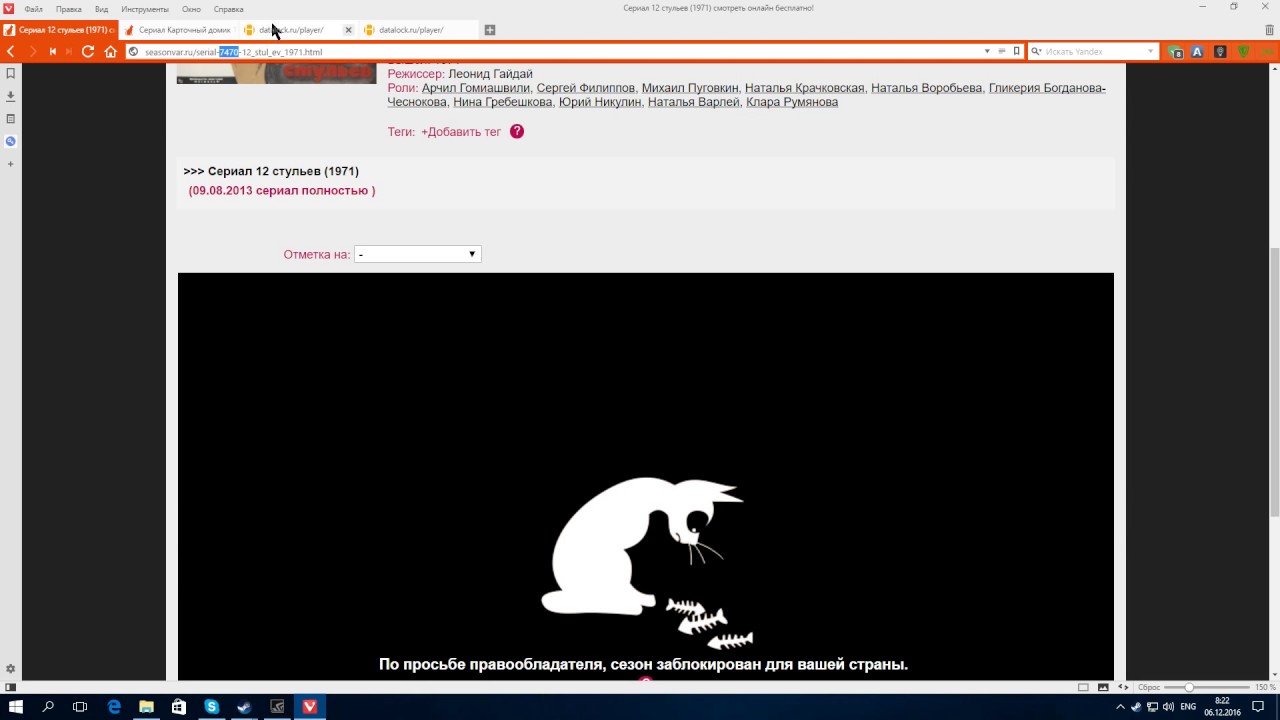This screenshot has width=1280, height=720.
Task: Open the Правка menu
Action: point(69,9)
